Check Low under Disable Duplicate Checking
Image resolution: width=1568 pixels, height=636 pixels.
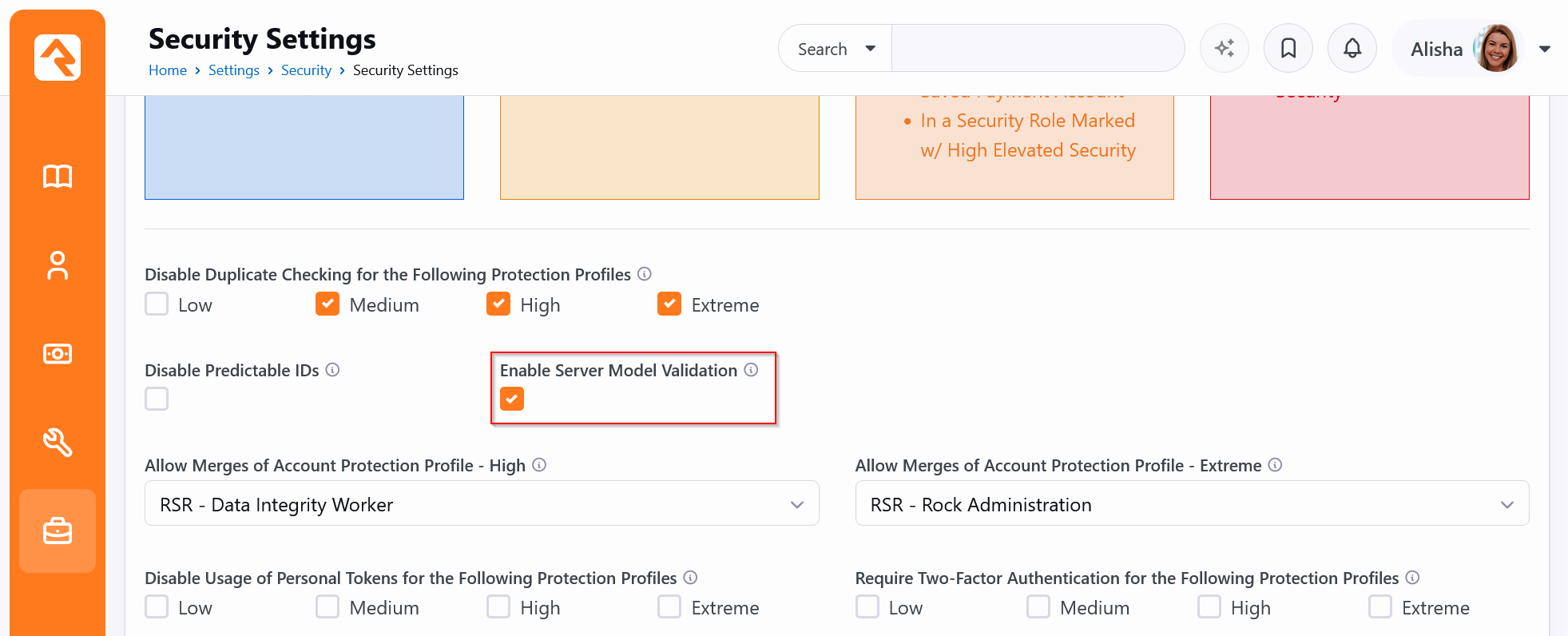coord(157,304)
